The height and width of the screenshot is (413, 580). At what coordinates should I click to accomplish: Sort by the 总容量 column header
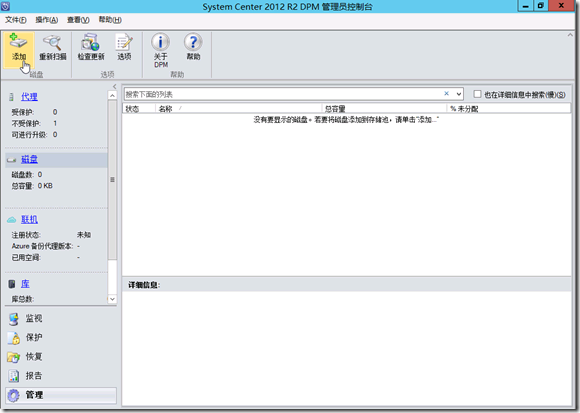pyautogui.click(x=384, y=109)
